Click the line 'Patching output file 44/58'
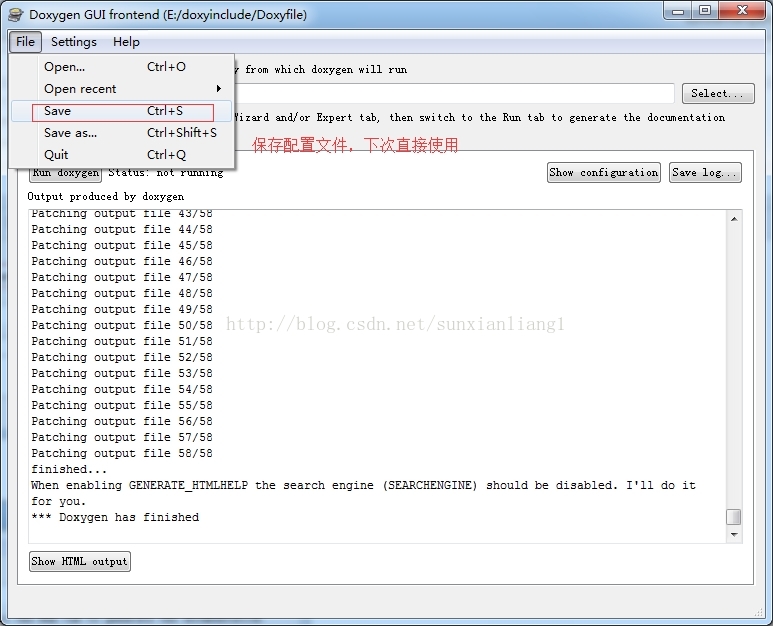773x626 pixels. click(x=122, y=229)
